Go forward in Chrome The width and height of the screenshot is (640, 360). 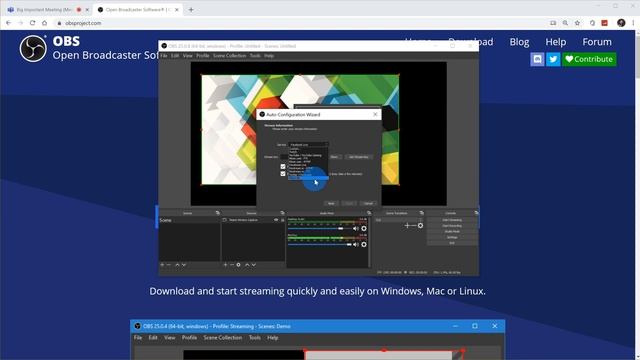click(x=20, y=23)
